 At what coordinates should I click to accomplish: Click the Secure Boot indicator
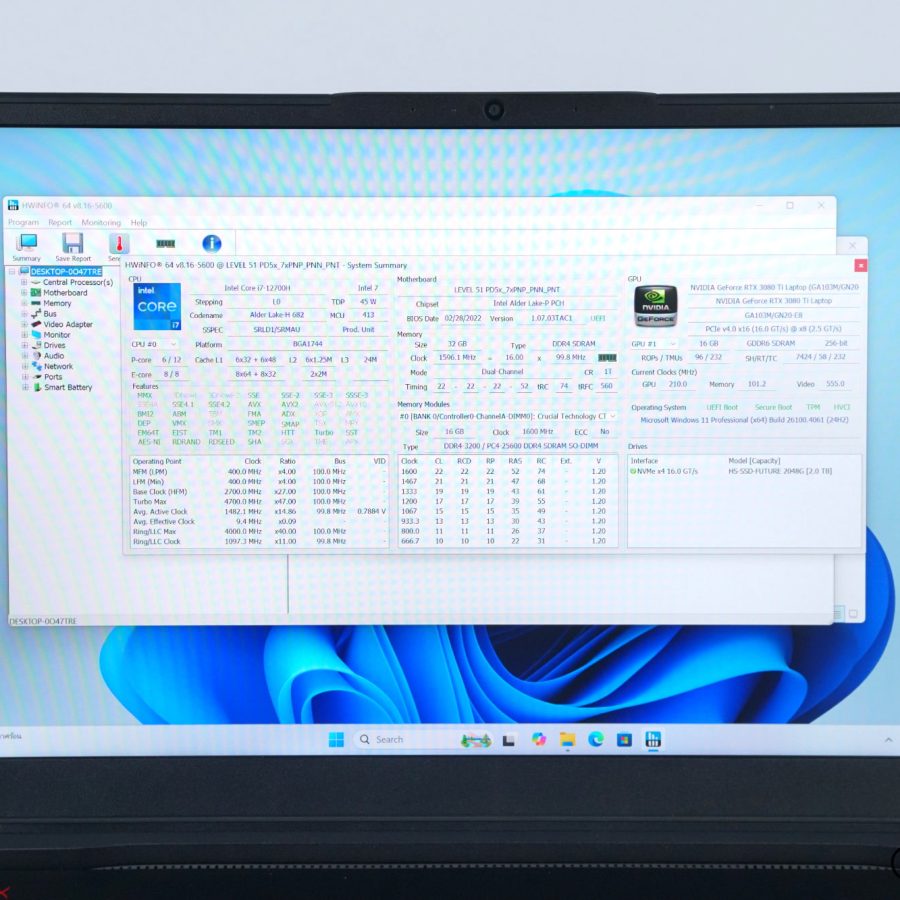point(773,408)
